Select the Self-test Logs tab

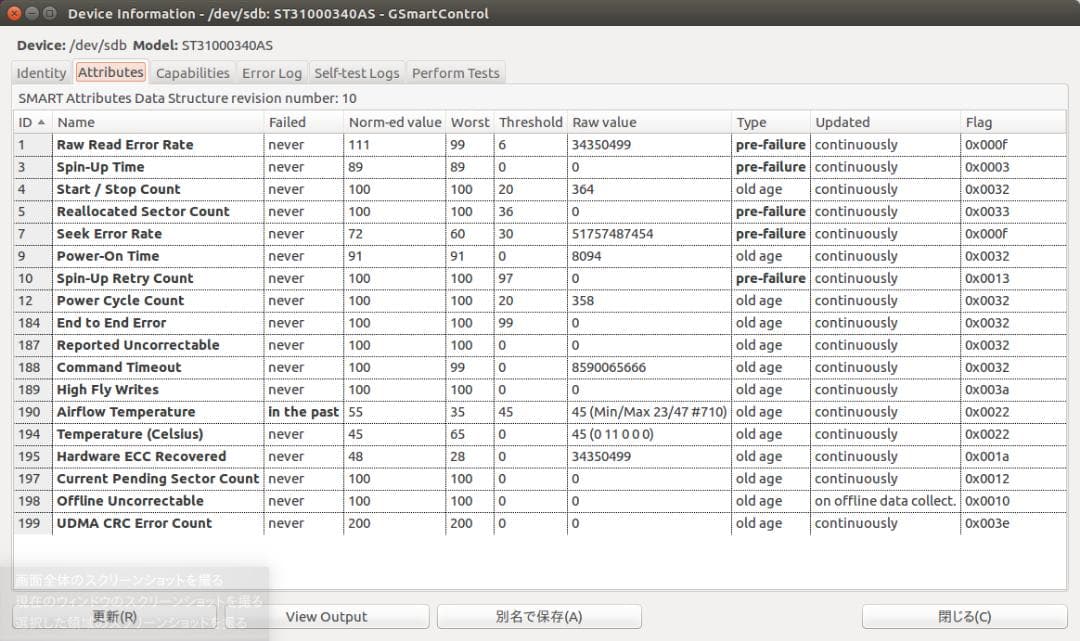tap(356, 73)
